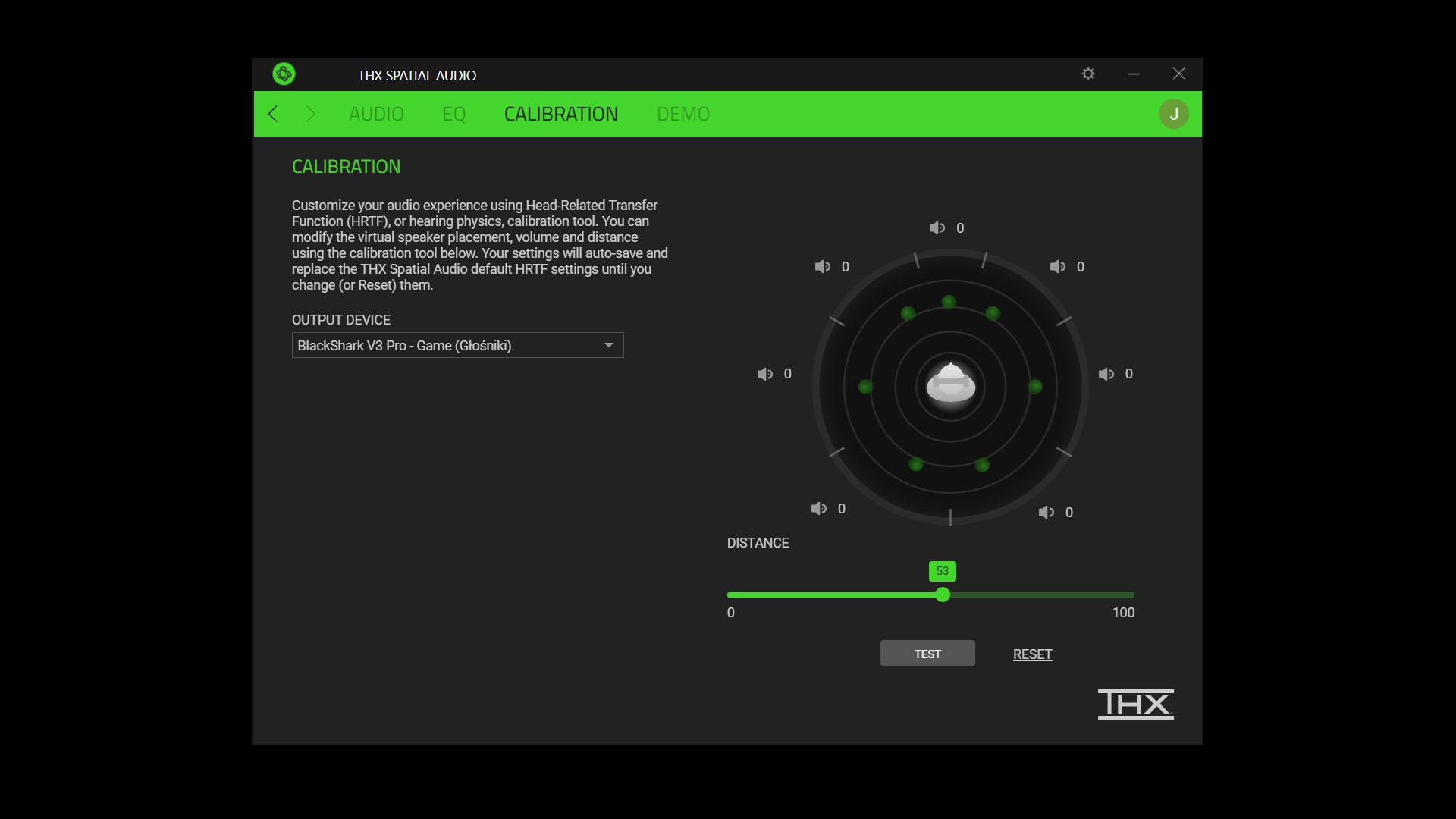
Task: Switch to the EQ tab
Action: coord(453,114)
